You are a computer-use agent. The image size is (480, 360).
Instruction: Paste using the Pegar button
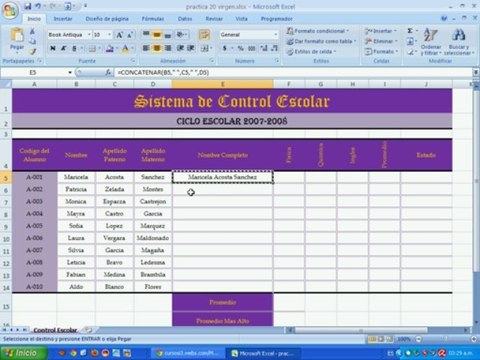tap(17, 41)
